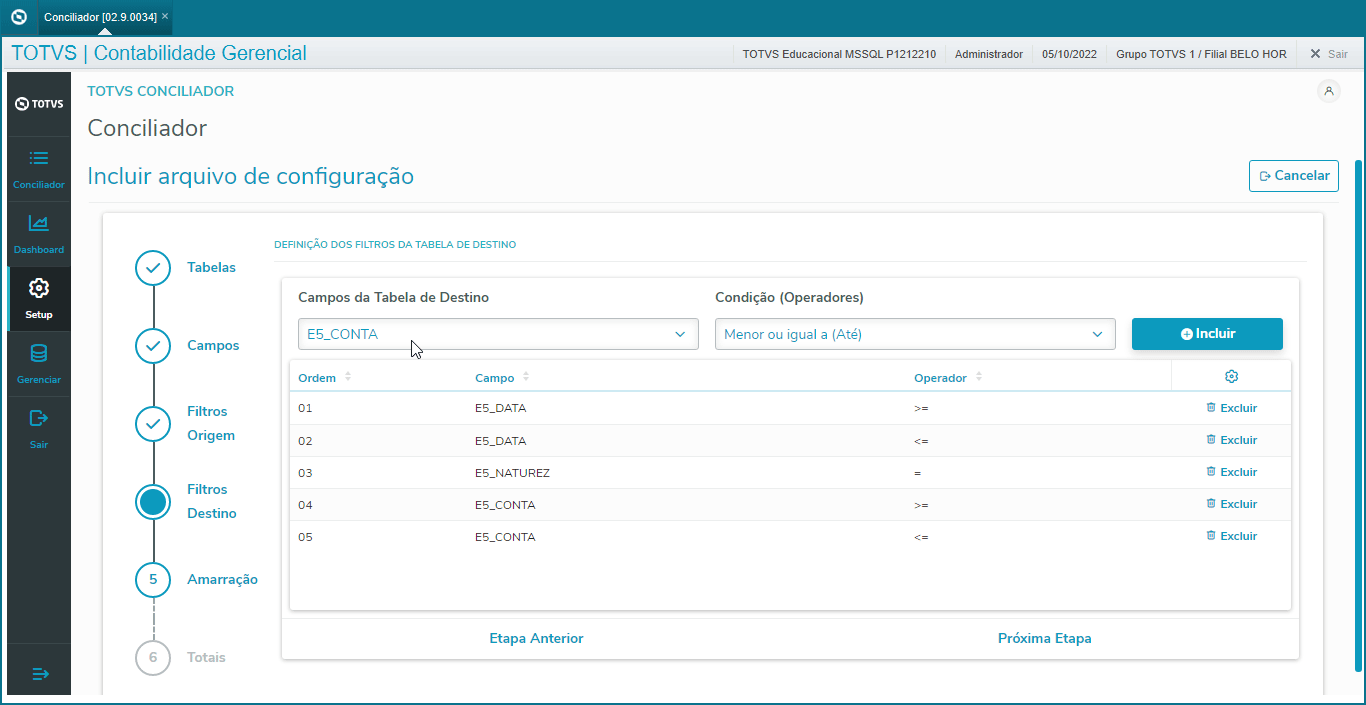Click Sair in the top header bar
Screen dimensions: 1366x705
[x=1329, y=54]
